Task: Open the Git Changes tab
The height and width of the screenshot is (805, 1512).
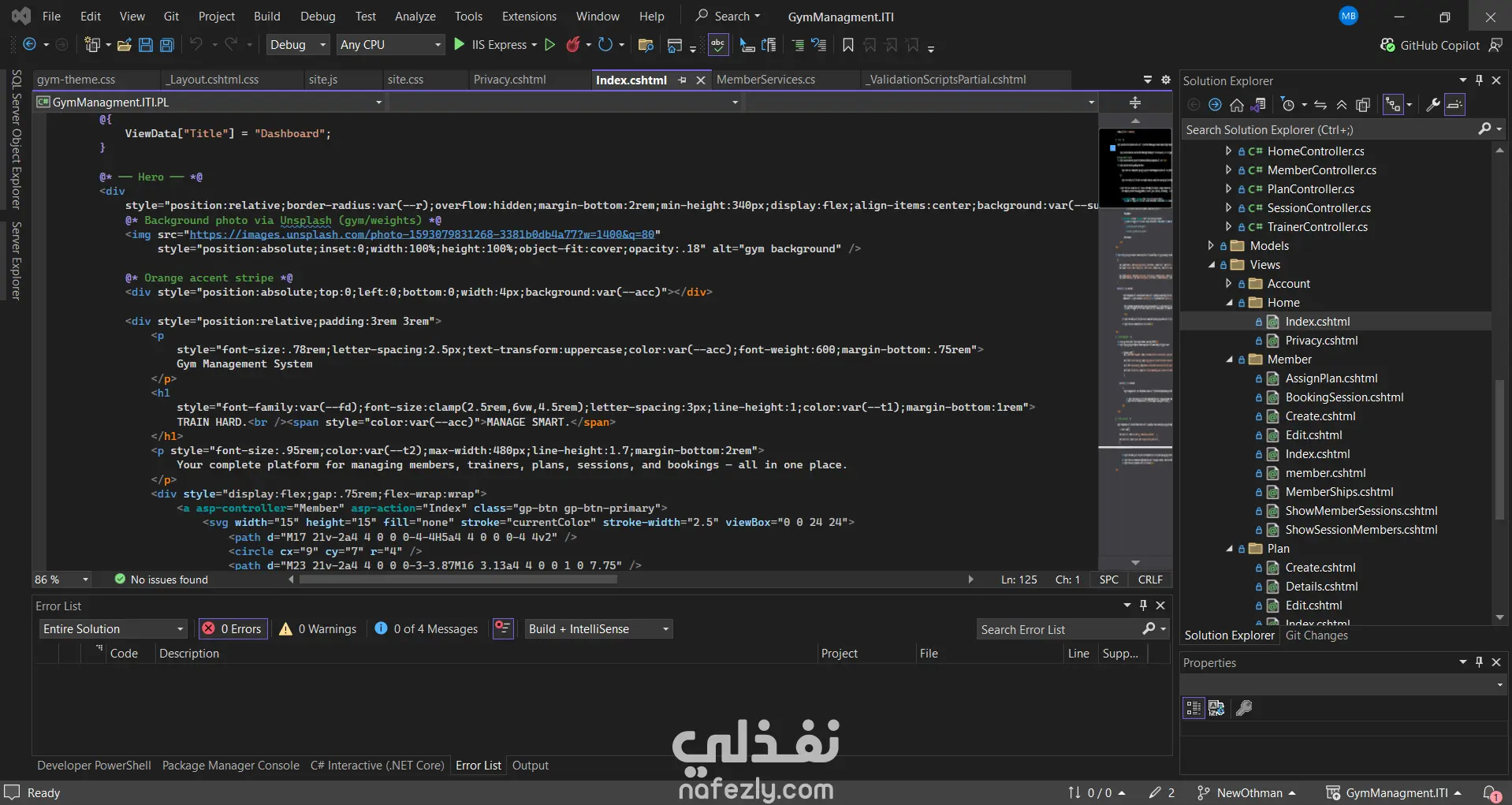Action: (x=1316, y=635)
